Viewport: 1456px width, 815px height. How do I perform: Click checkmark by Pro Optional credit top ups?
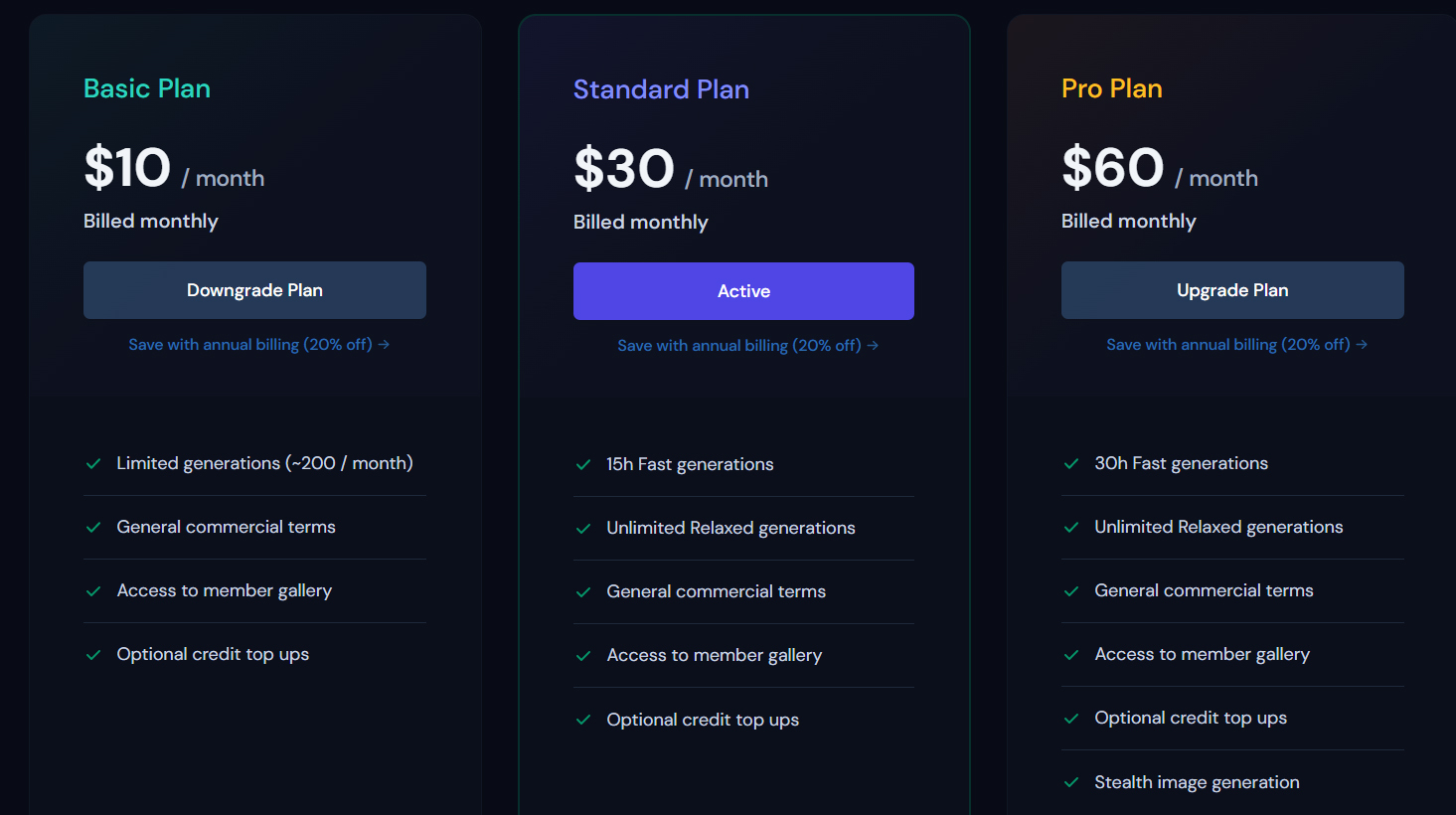click(x=1071, y=719)
